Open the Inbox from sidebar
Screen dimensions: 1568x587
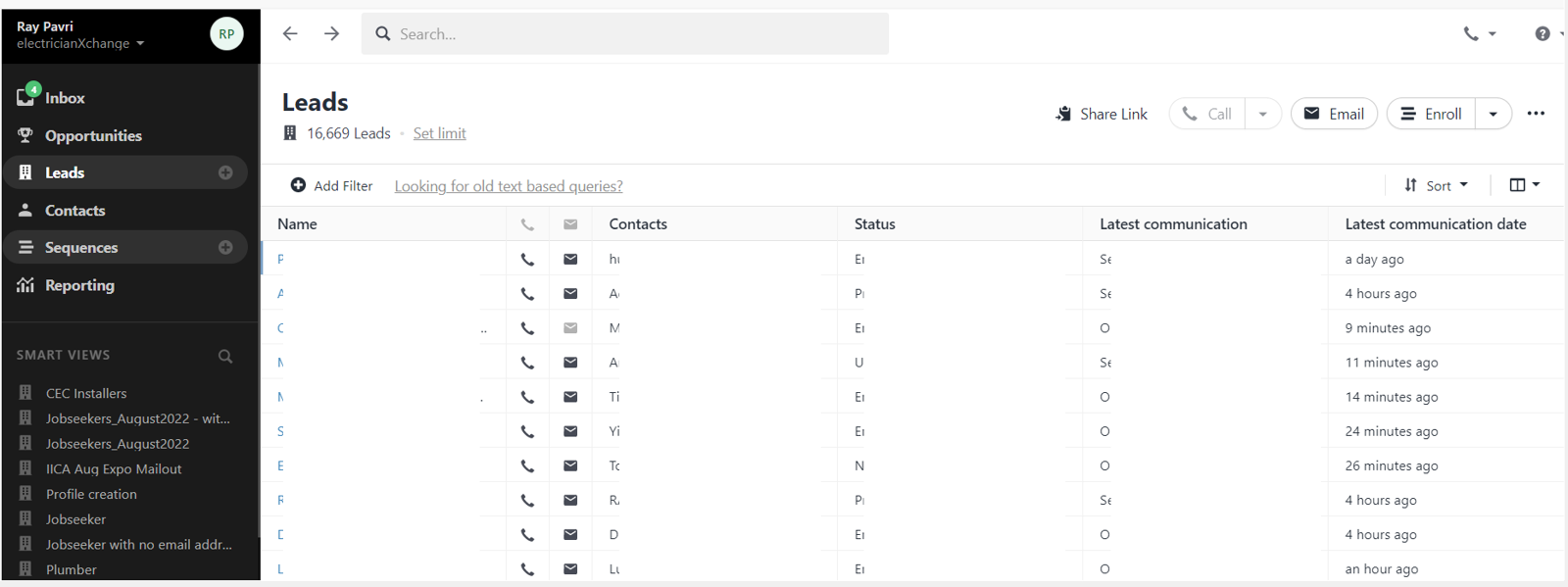point(64,98)
